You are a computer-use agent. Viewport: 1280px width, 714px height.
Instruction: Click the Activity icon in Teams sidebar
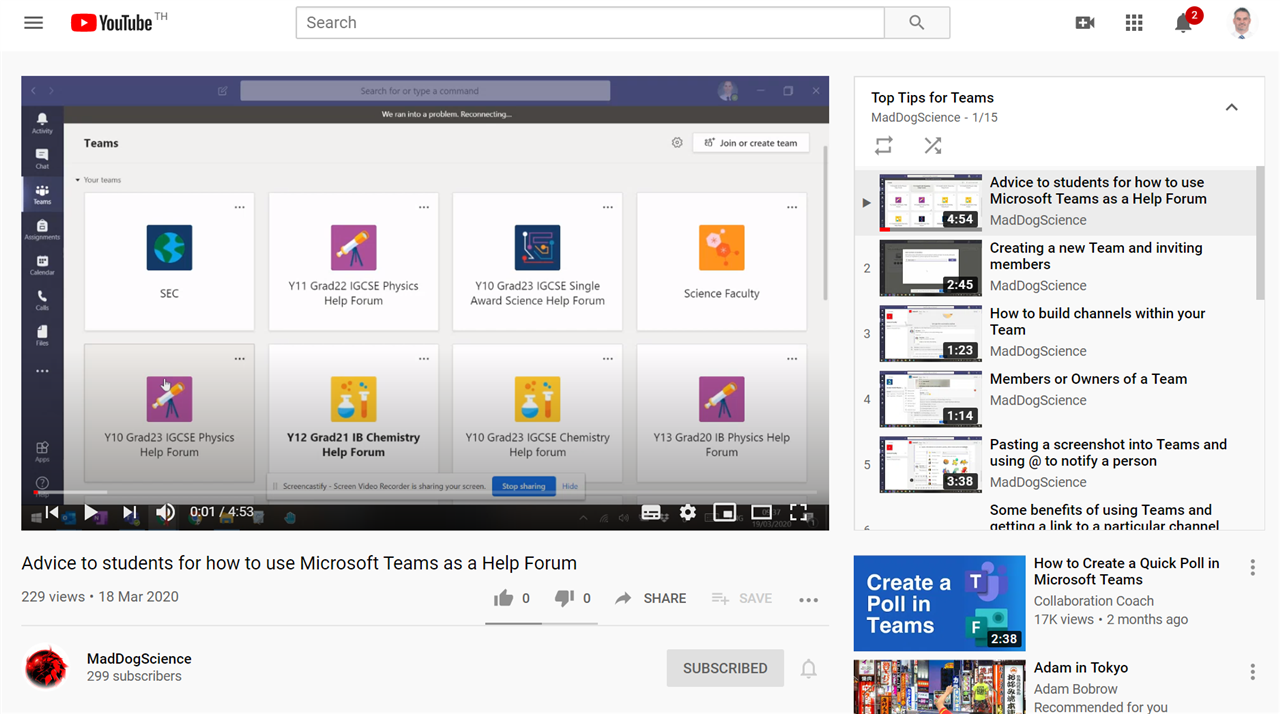click(42, 123)
